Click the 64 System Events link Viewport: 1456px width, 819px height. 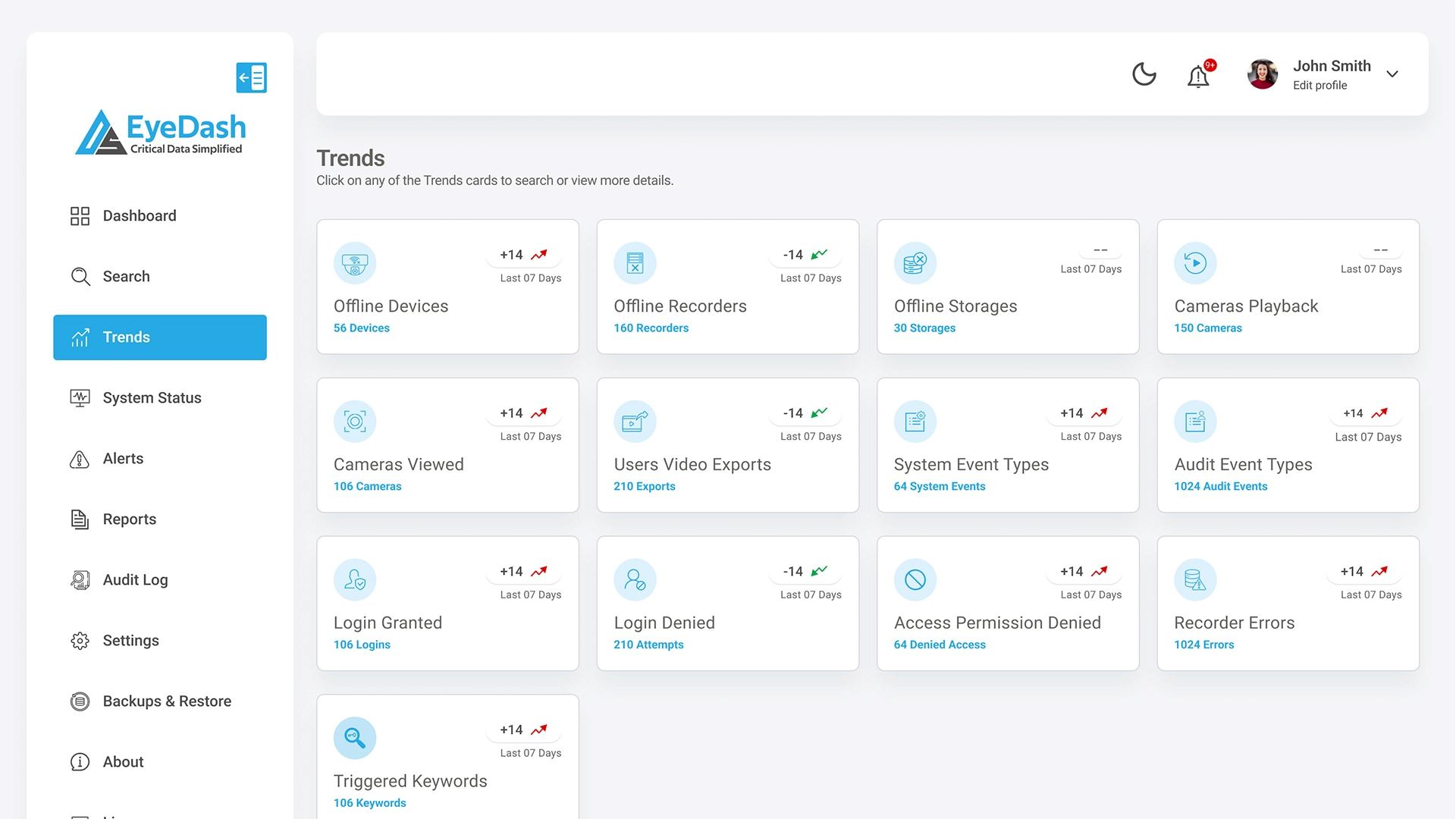940,487
